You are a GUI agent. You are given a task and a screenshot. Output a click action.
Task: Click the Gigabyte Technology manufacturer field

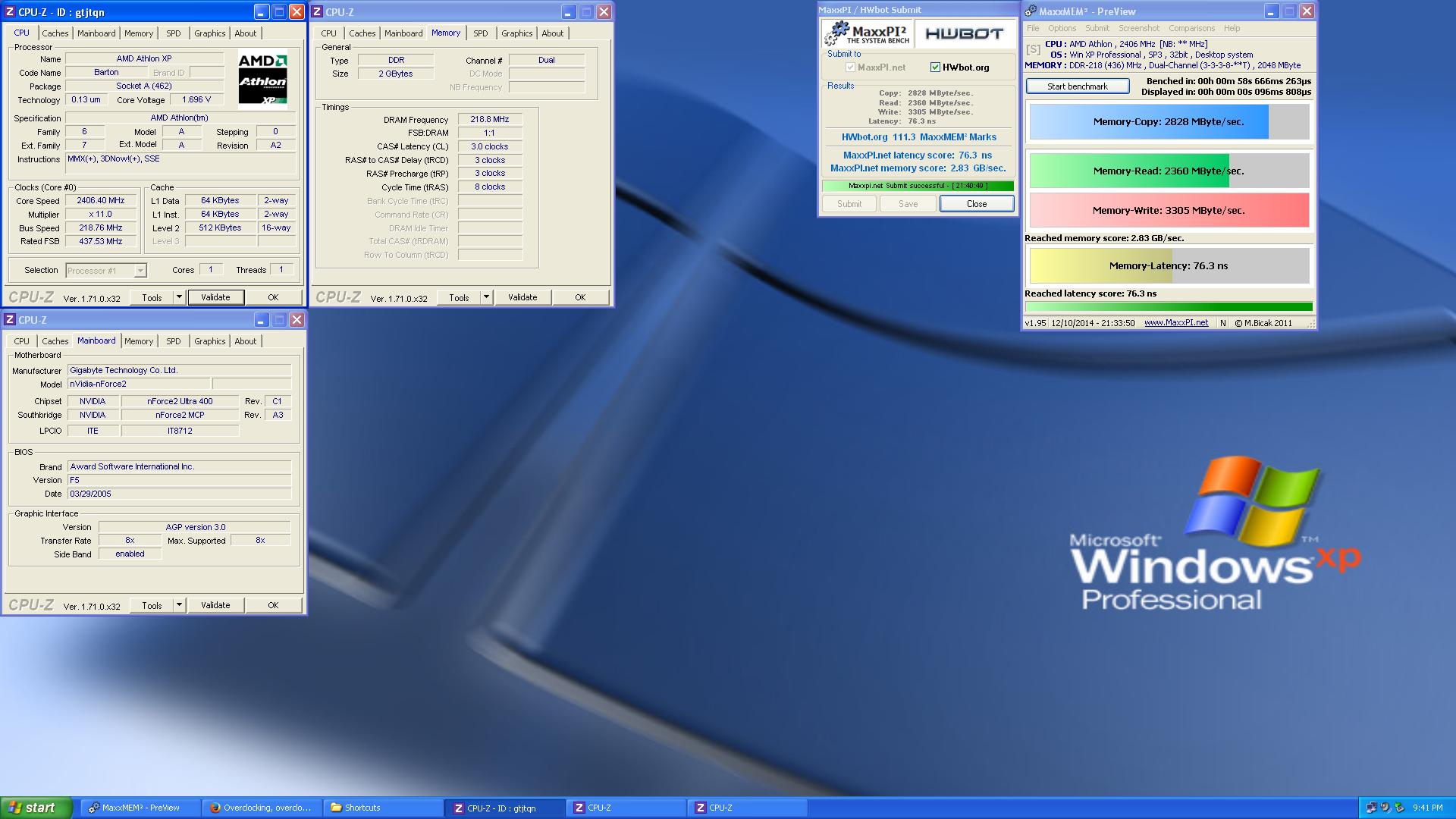(180, 370)
